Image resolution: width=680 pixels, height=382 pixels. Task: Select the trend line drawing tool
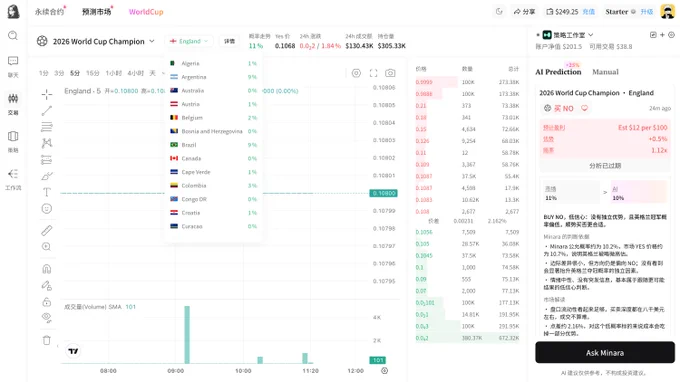pos(47,111)
